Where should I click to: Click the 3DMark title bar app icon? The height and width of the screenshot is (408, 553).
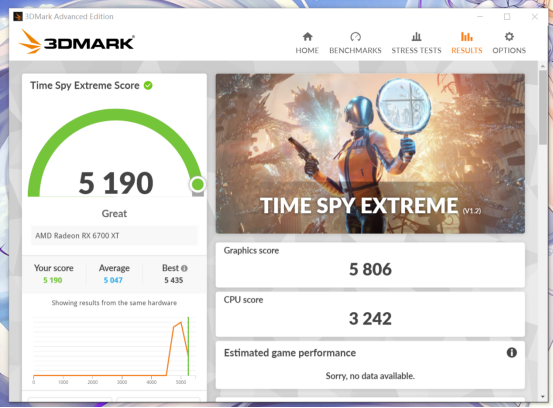(18, 17)
